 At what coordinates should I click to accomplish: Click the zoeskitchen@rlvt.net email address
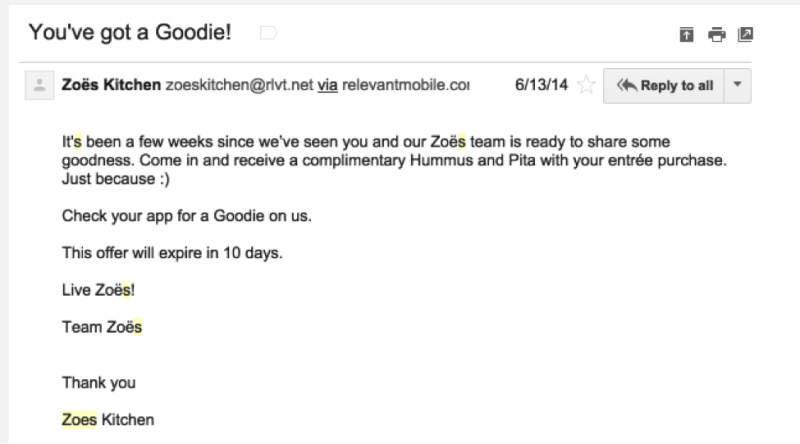click(x=239, y=85)
